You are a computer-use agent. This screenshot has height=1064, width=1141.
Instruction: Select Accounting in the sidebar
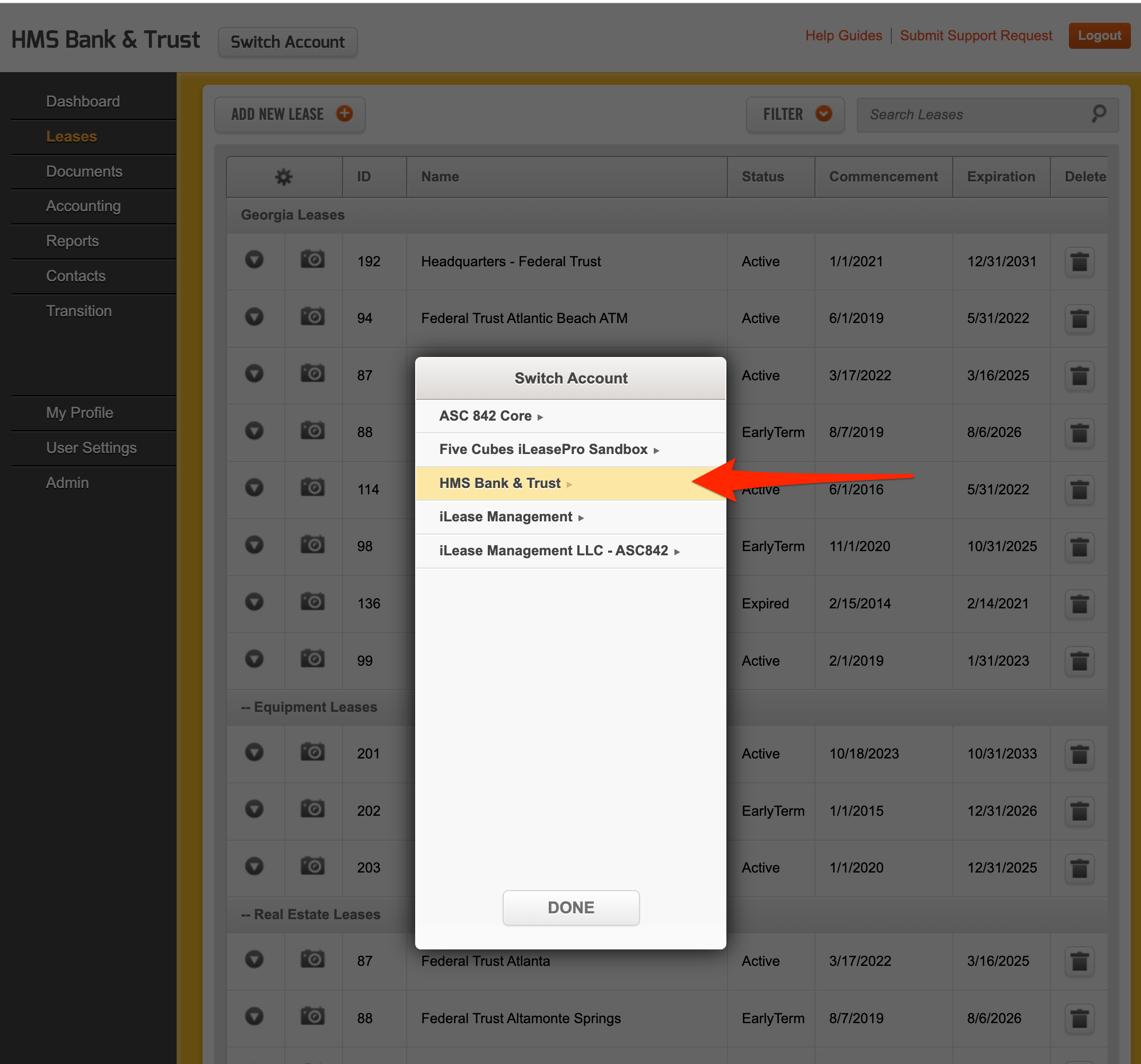point(83,206)
